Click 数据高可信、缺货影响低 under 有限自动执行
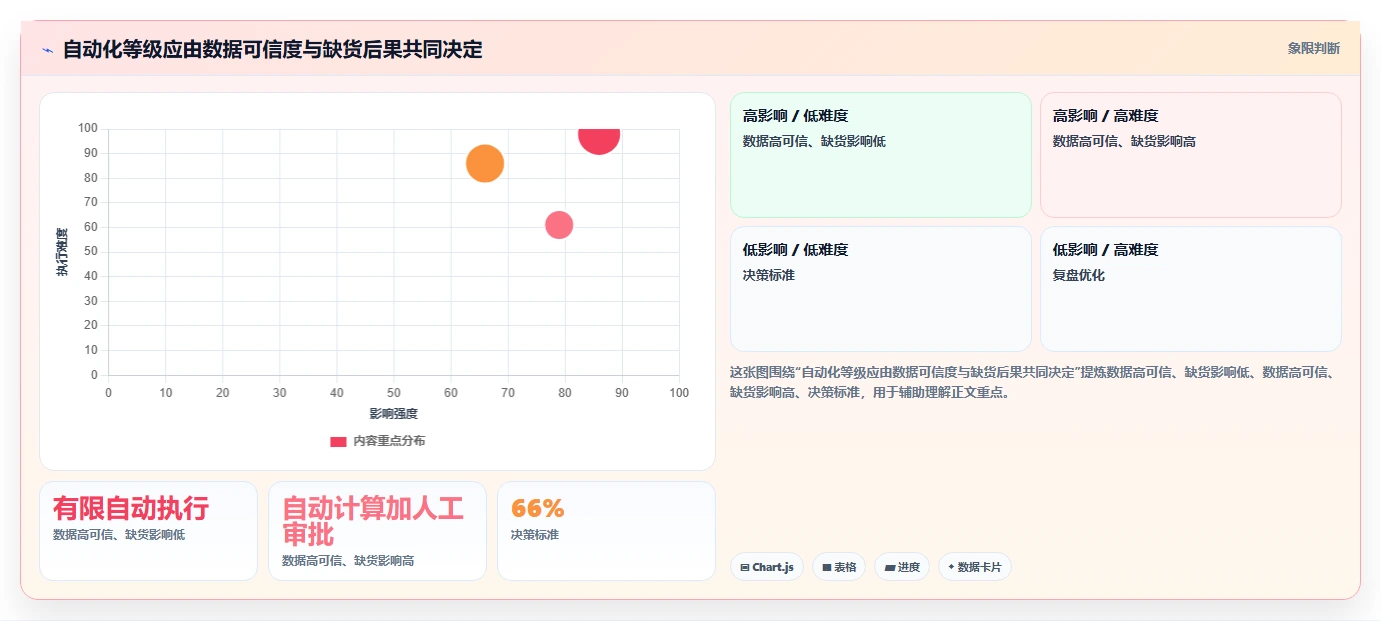 click(119, 535)
